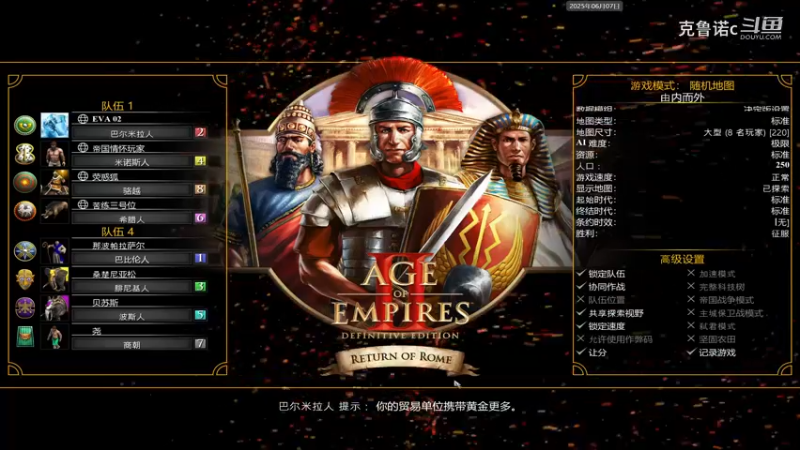Open EVA 02's blue player avatar
The width and height of the screenshot is (800, 450).
pyautogui.click(x=55, y=125)
